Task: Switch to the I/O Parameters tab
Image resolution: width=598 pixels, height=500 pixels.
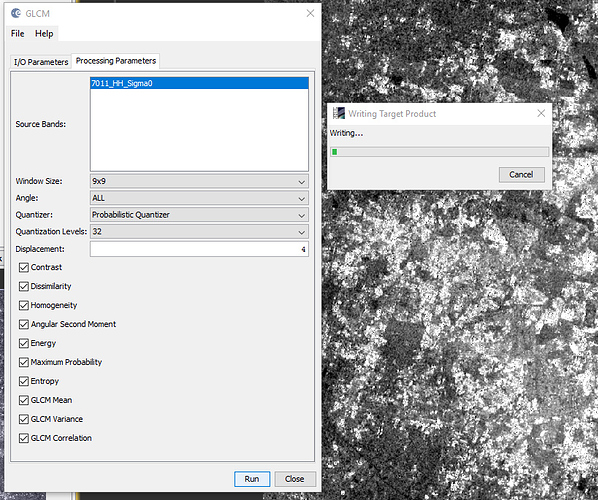Action: [x=41, y=62]
